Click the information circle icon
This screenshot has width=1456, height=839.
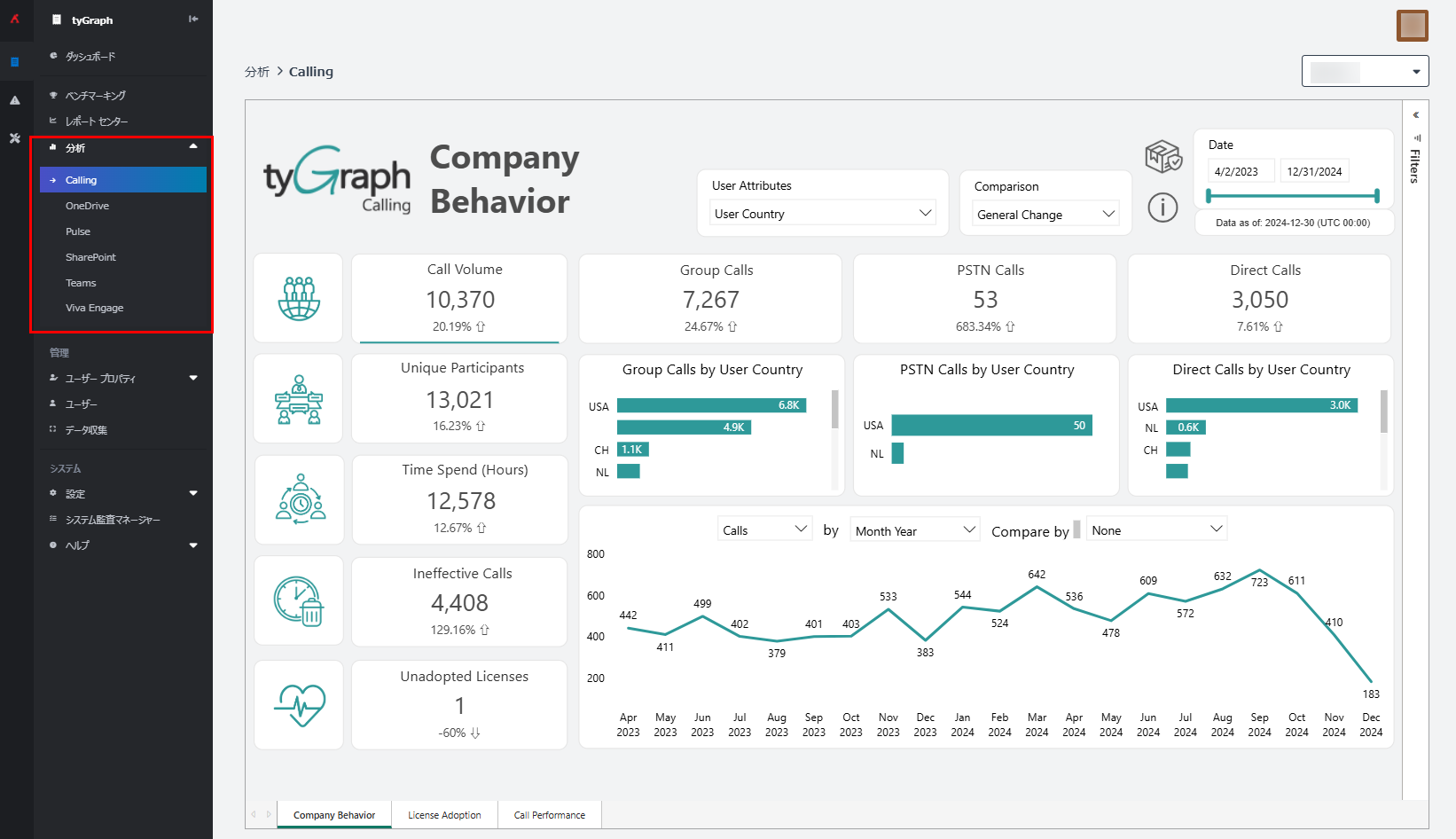[1162, 208]
